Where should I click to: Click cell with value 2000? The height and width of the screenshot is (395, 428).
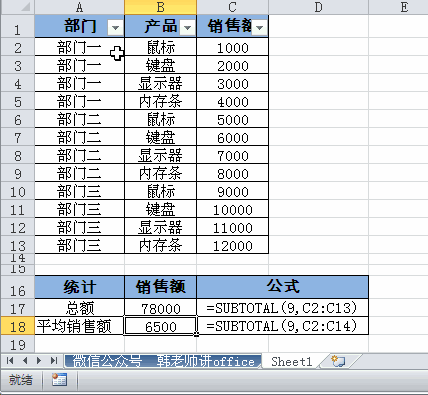[233, 65]
